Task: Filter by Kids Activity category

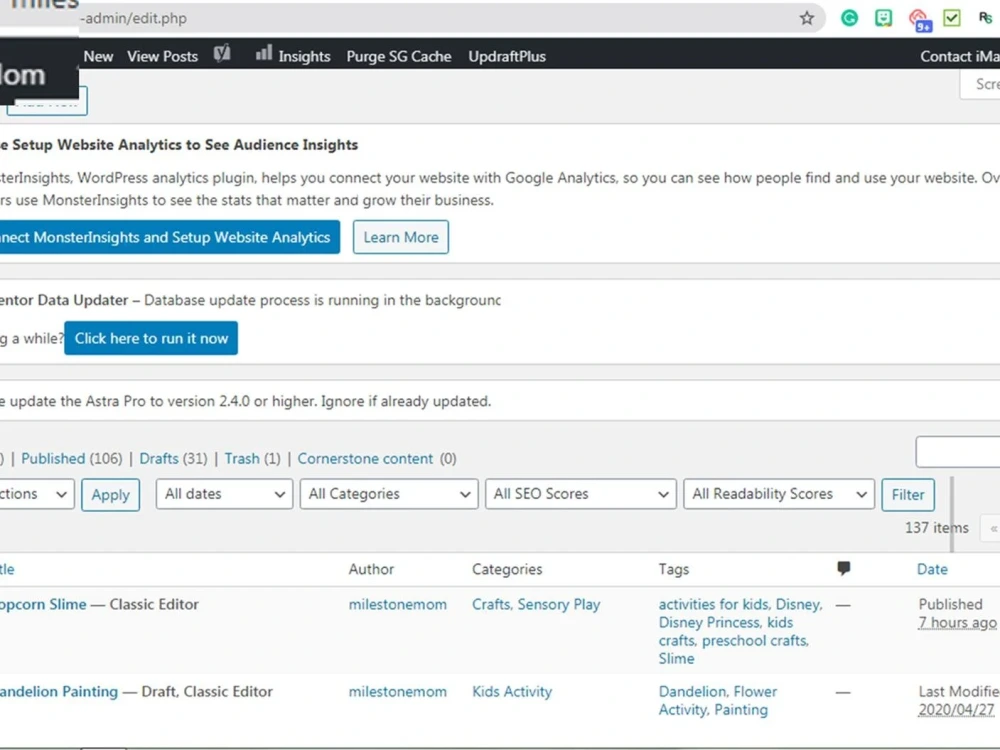Action: [512, 692]
